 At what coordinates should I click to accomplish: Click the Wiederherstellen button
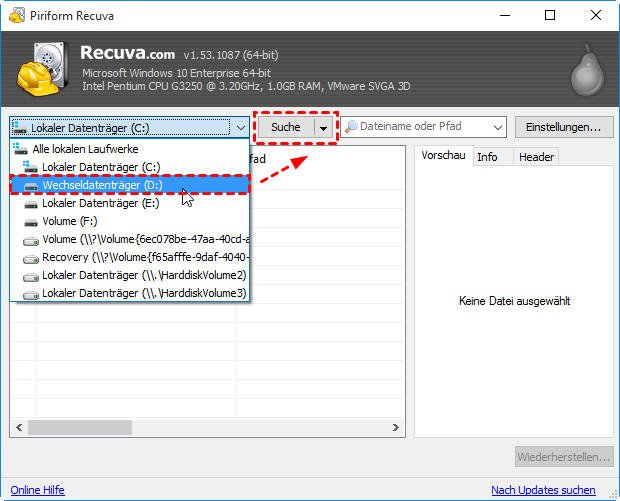[564, 457]
